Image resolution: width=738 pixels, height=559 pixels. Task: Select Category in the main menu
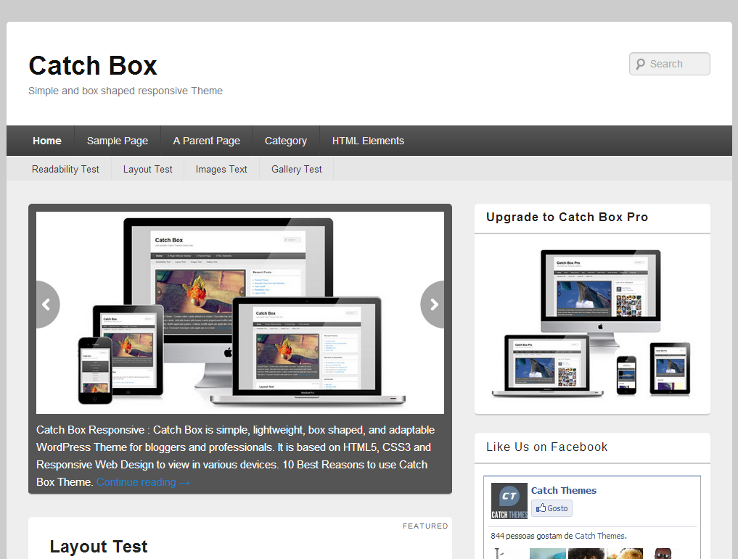285,141
